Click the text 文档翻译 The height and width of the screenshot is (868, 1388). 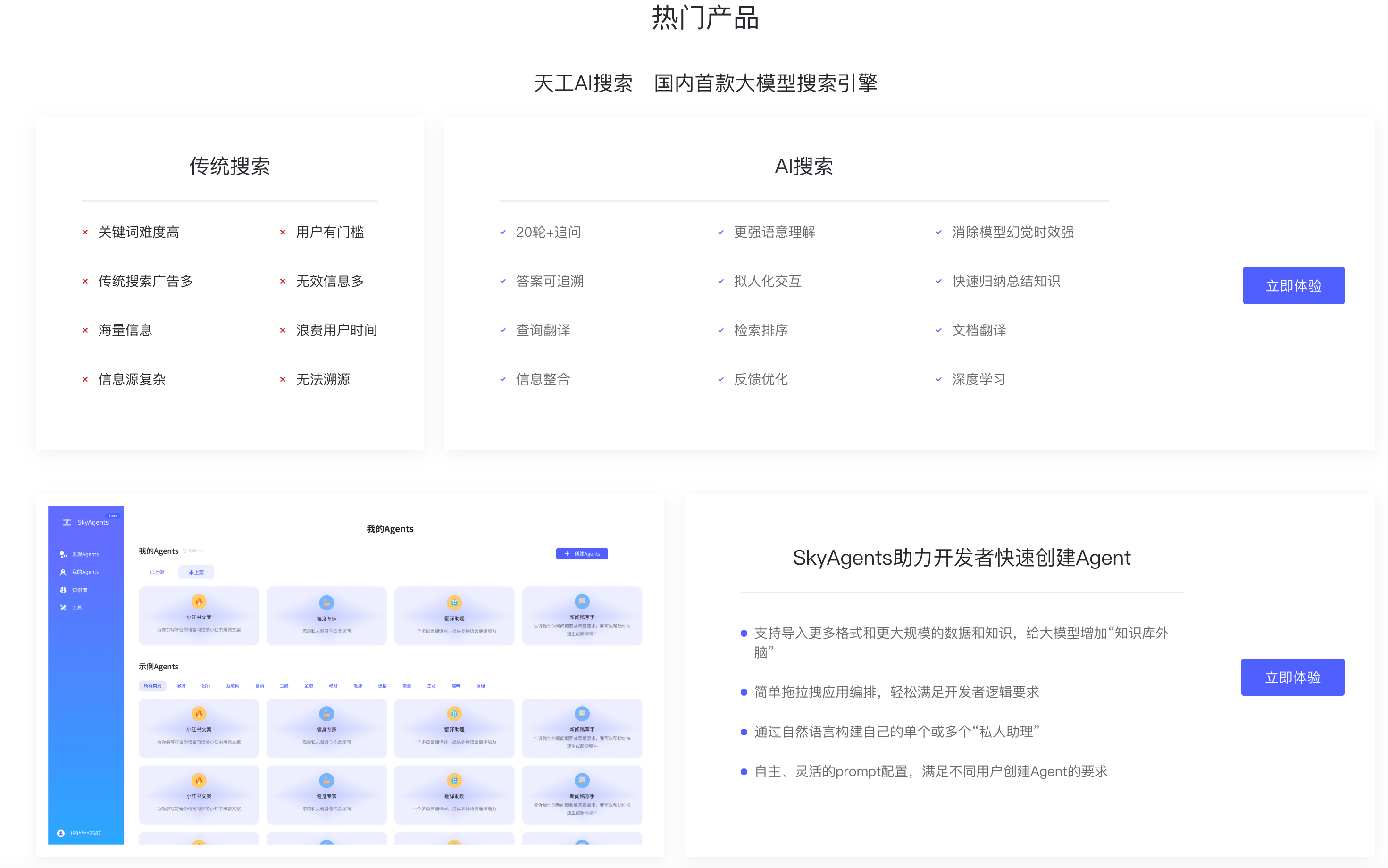tap(979, 330)
